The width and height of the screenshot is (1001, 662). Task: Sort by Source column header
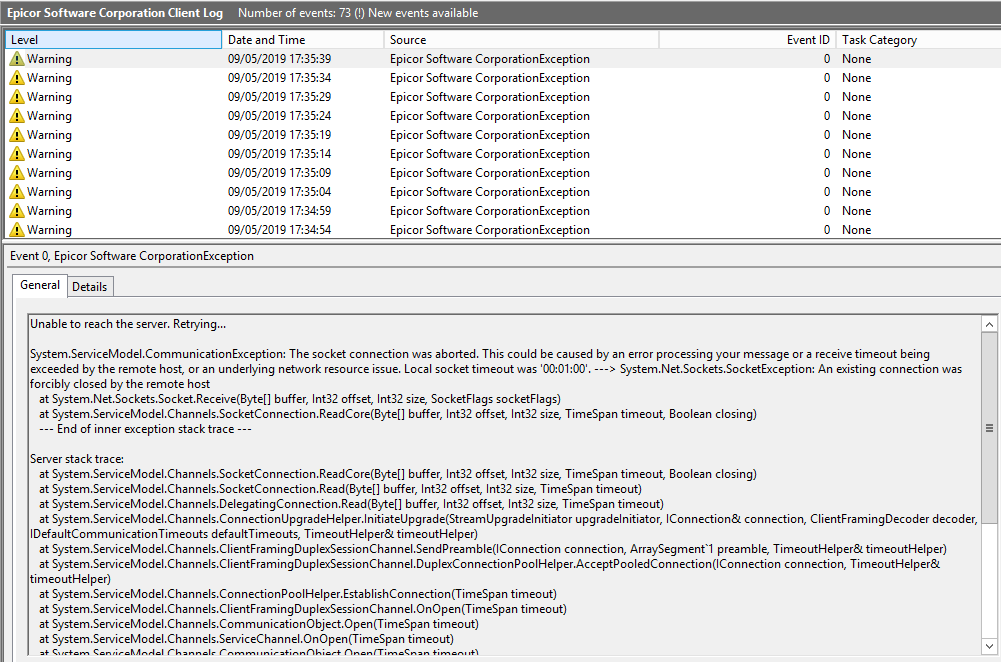(521, 40)
